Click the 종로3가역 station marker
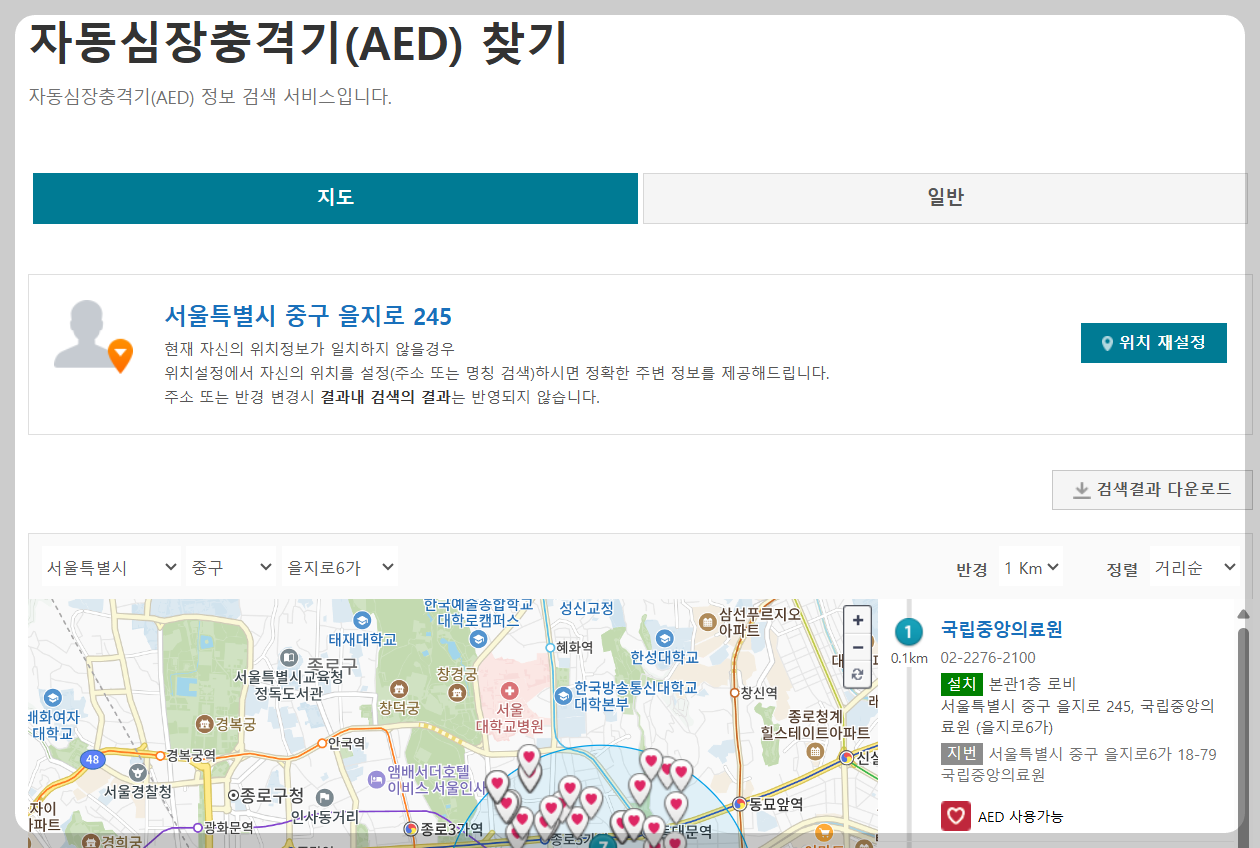The width and height of the screenshot is (1260, 848). pos(411,829)
